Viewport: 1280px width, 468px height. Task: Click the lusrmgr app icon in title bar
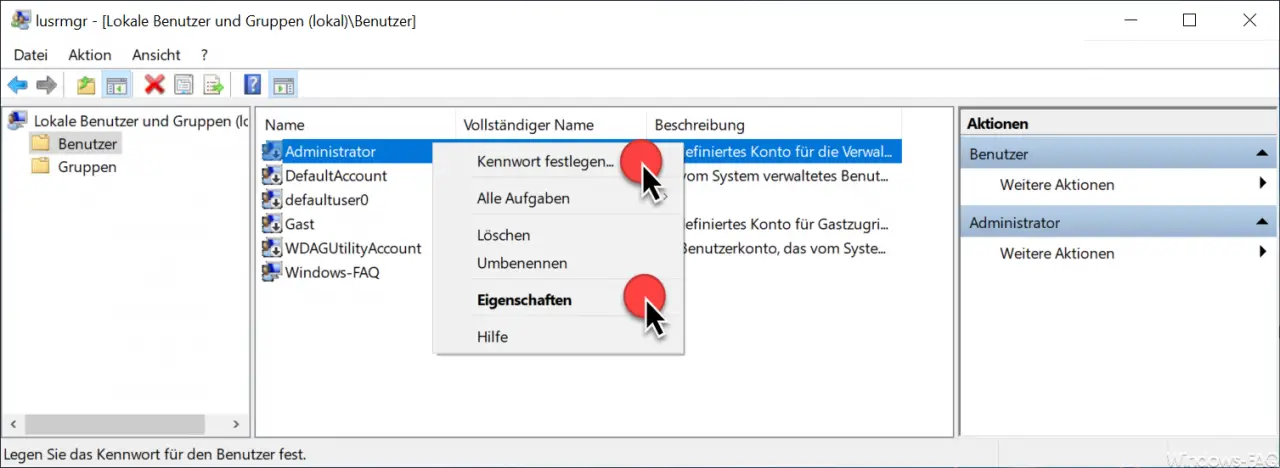pyautogui.click(x=21, y=21)
